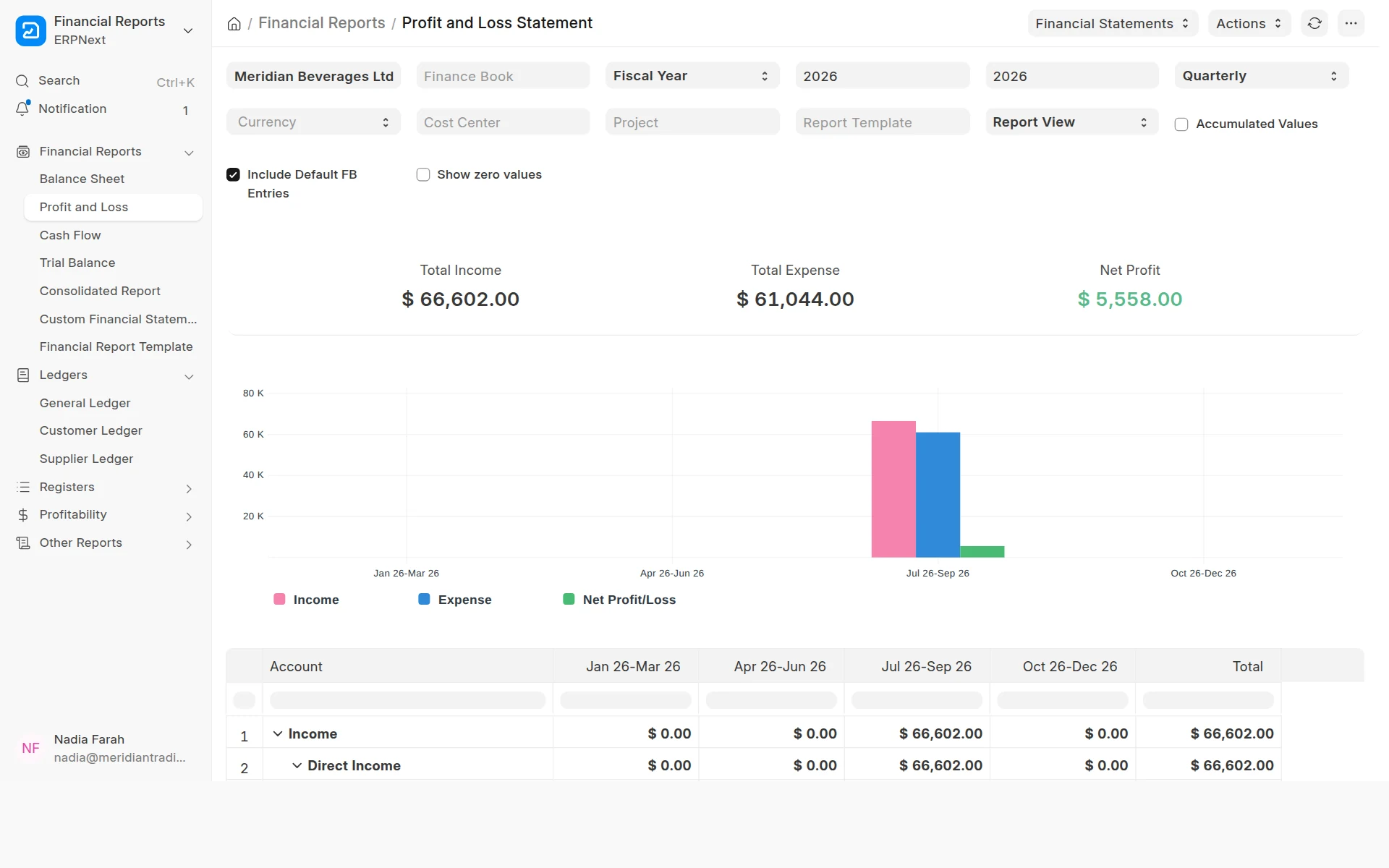Expand the Registers sidebar section
The image size is (1389, 868).
(189, 489)
